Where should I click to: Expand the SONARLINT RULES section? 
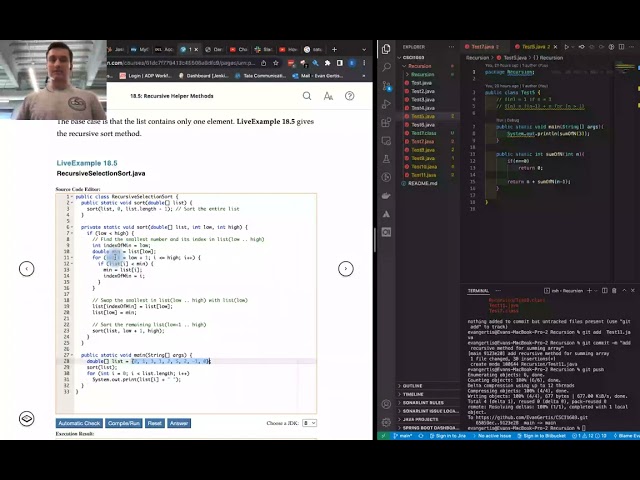pyautogui.click(x=427, y=402)
